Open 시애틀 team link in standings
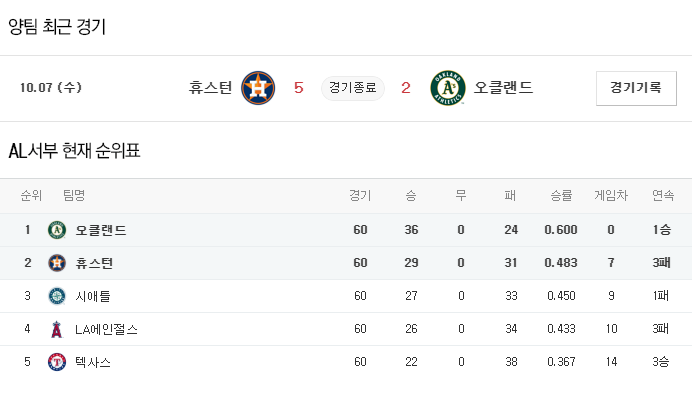This screenshot has height=394, width=692. [93, 296]
